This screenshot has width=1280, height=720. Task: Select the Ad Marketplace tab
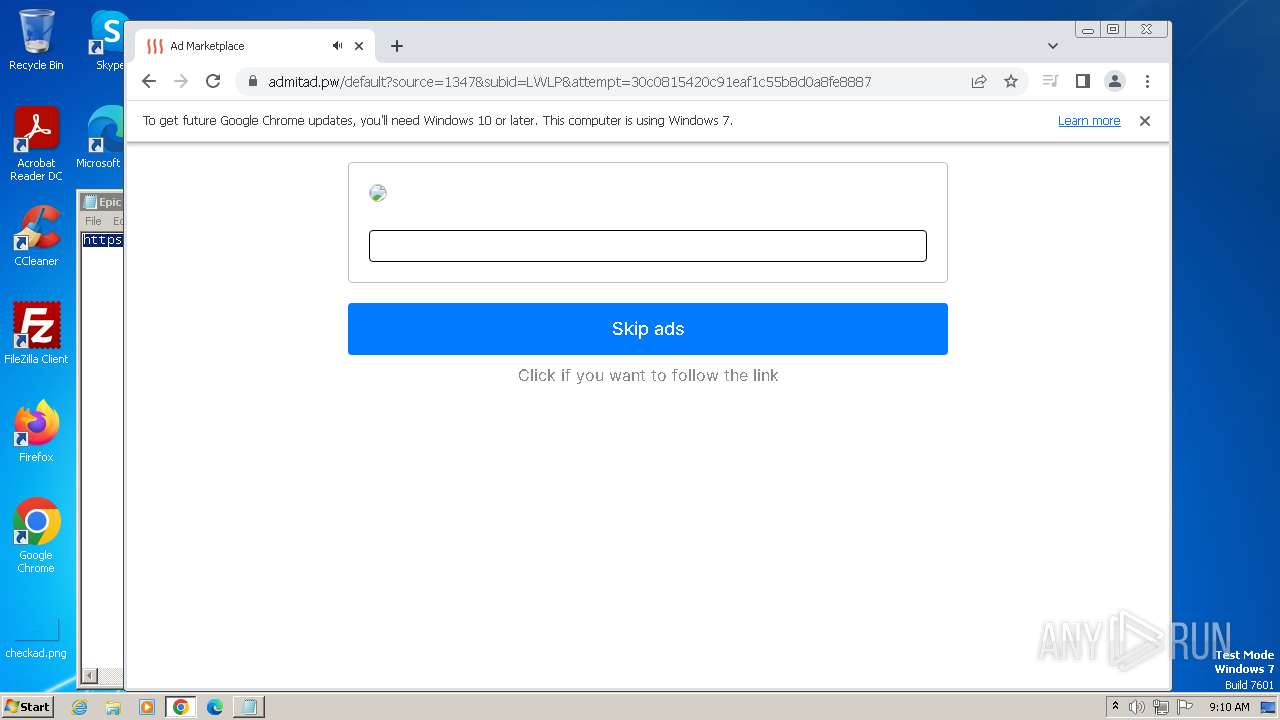(255, 46)
